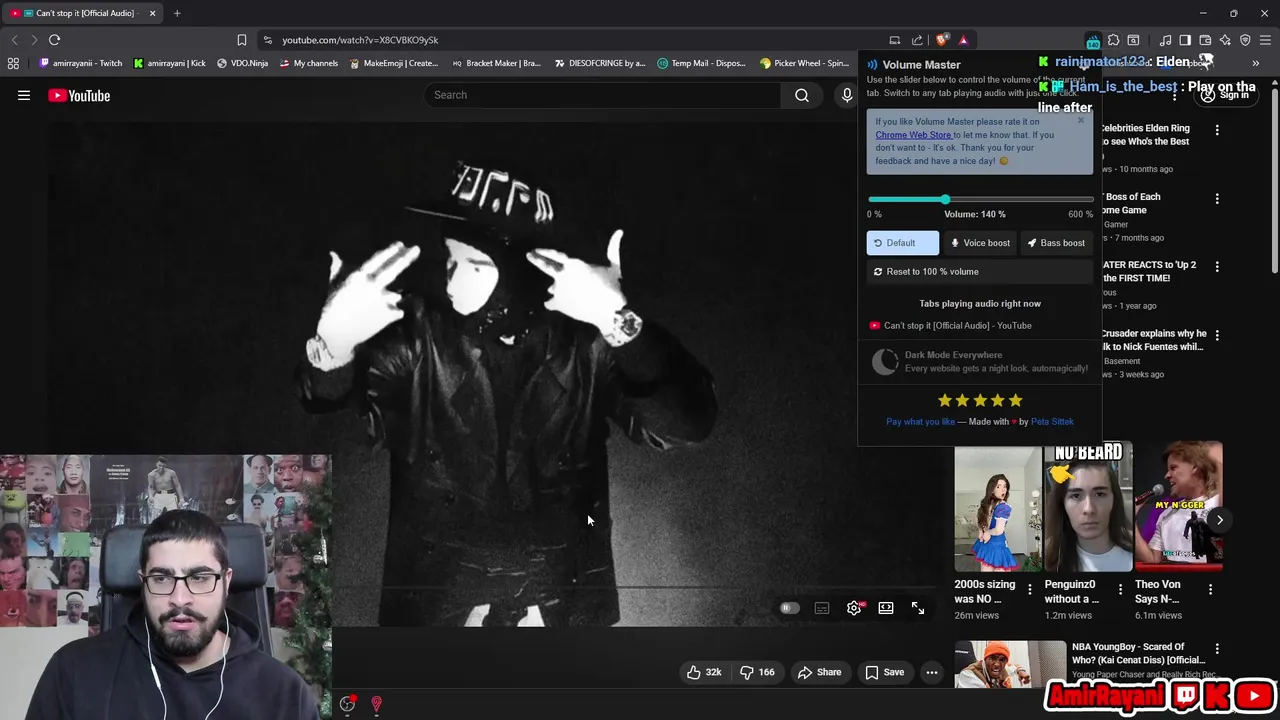The width and height of the screenshot is (1280, 720).
Task: Open the 2000s sizing short thumbnail
Action: tap(998, 507)
